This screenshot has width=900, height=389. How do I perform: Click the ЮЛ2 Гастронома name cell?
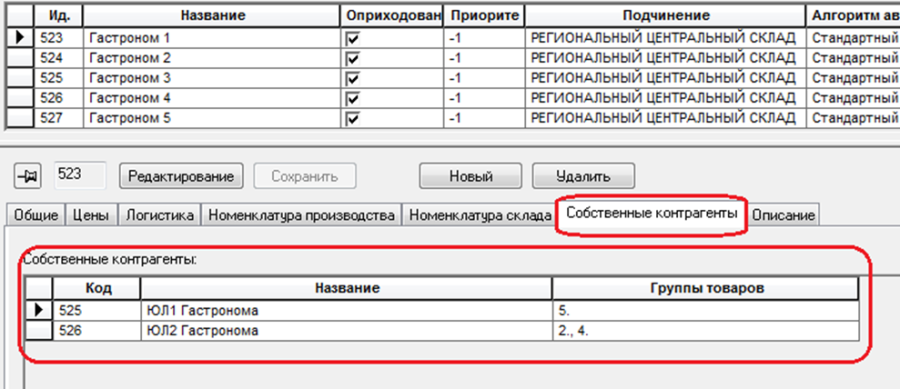point(347,330)
